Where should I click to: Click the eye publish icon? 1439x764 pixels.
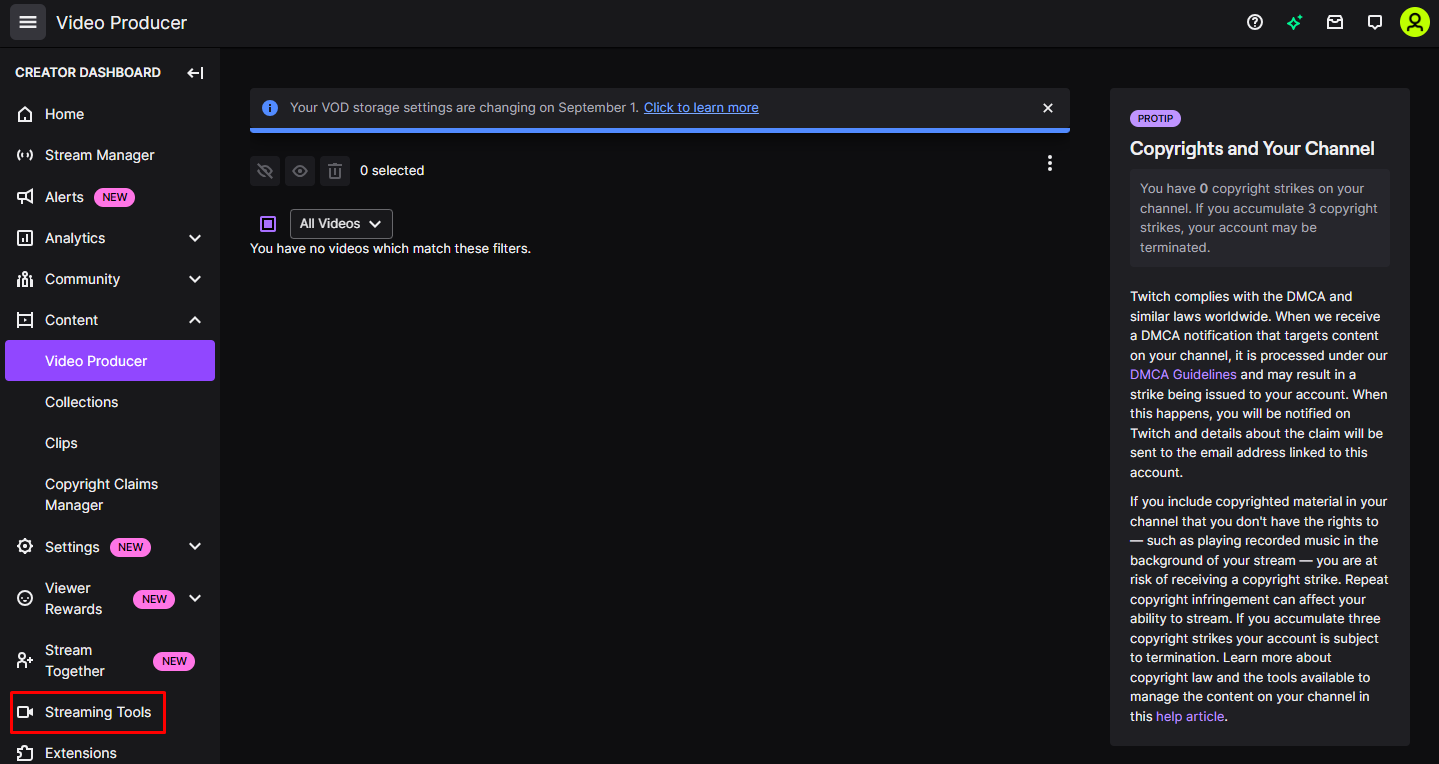pos(300,171)
